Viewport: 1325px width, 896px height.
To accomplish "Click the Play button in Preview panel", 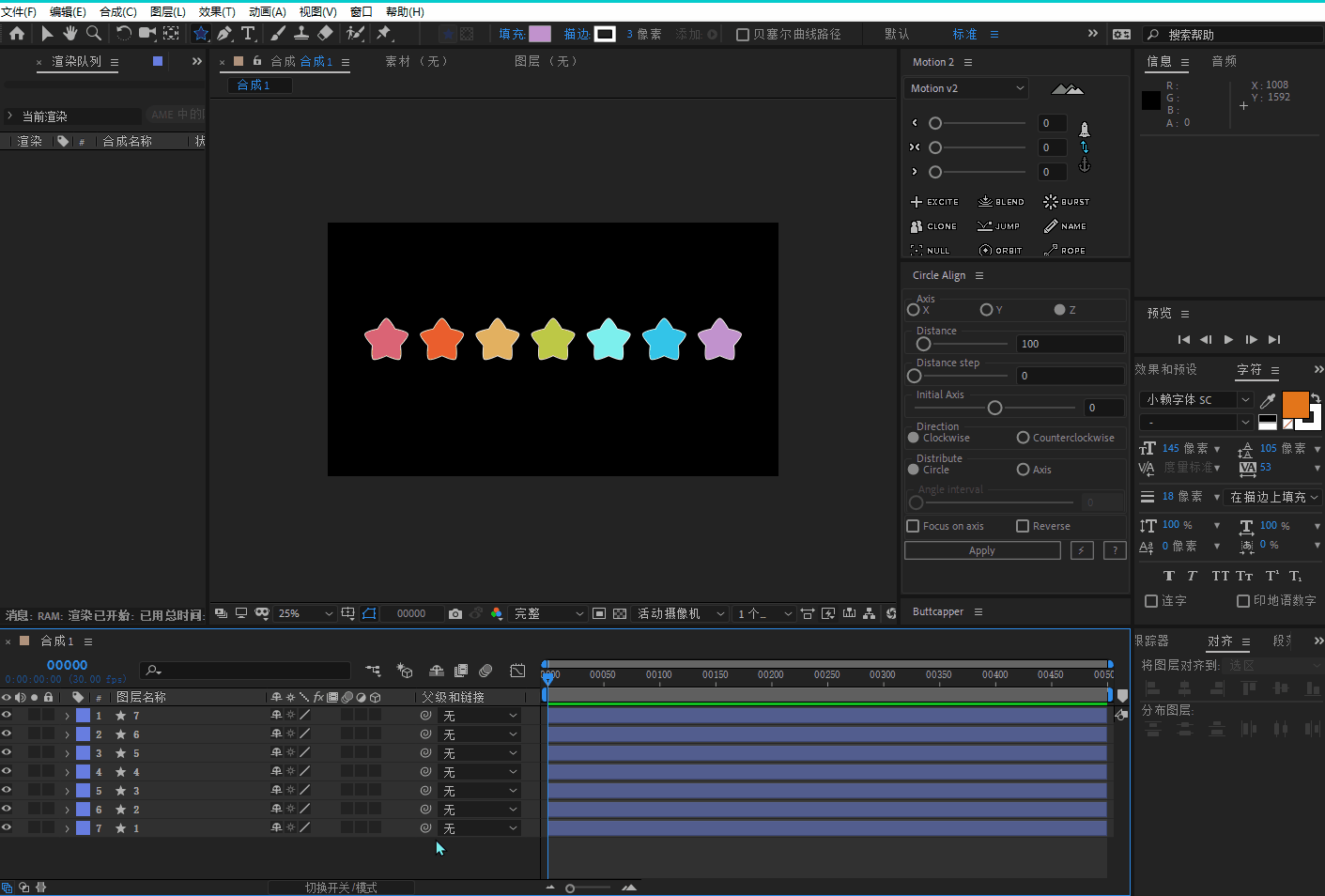I will 1228,340.
